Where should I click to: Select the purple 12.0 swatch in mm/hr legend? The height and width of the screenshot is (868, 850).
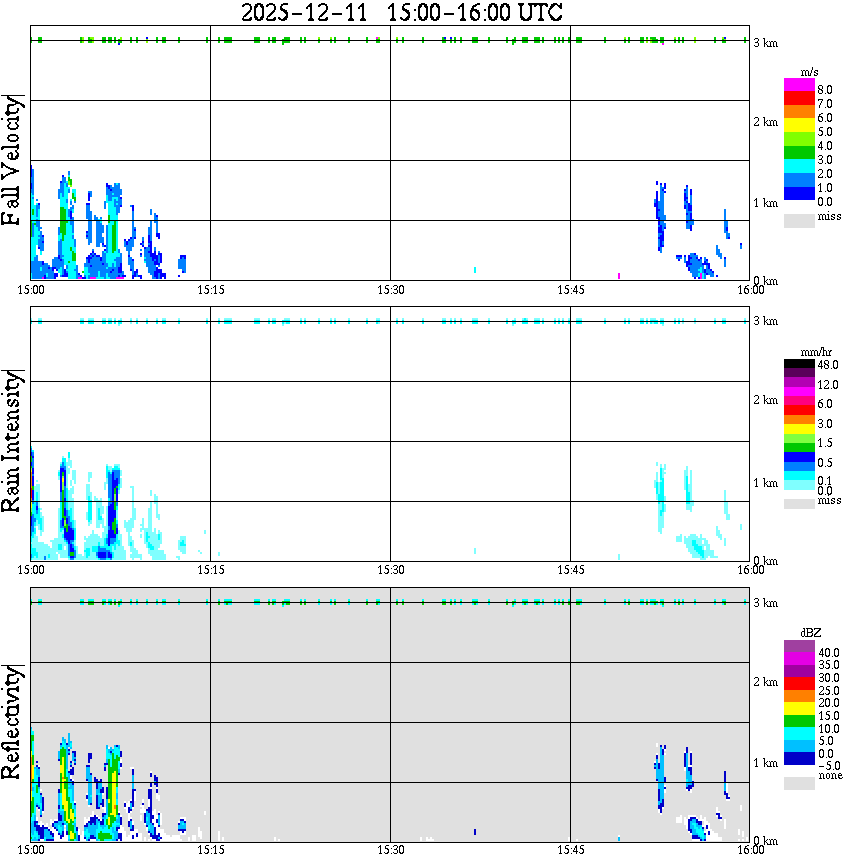click(x=799, y=383)
